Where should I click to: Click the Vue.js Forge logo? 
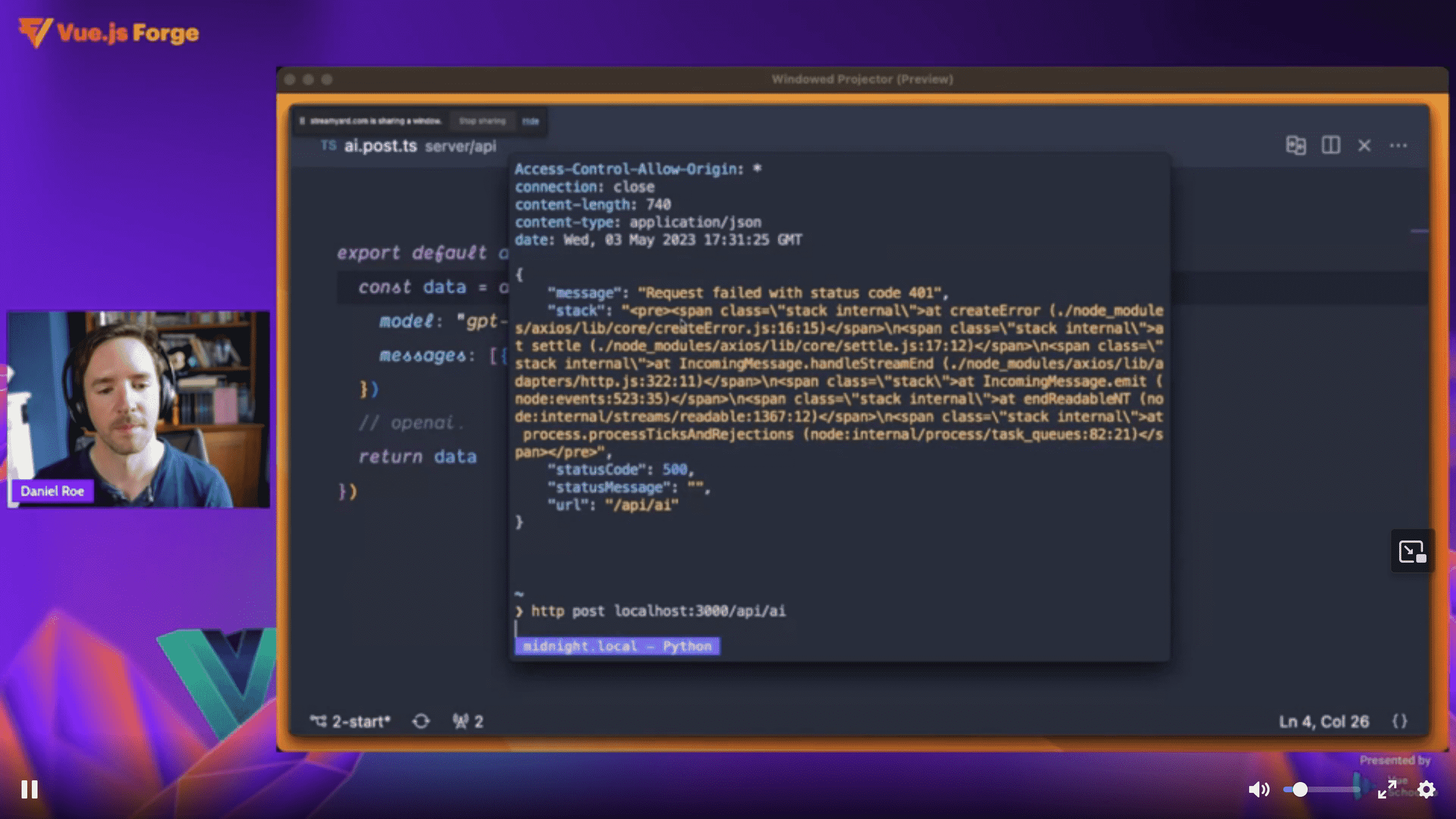109,32
